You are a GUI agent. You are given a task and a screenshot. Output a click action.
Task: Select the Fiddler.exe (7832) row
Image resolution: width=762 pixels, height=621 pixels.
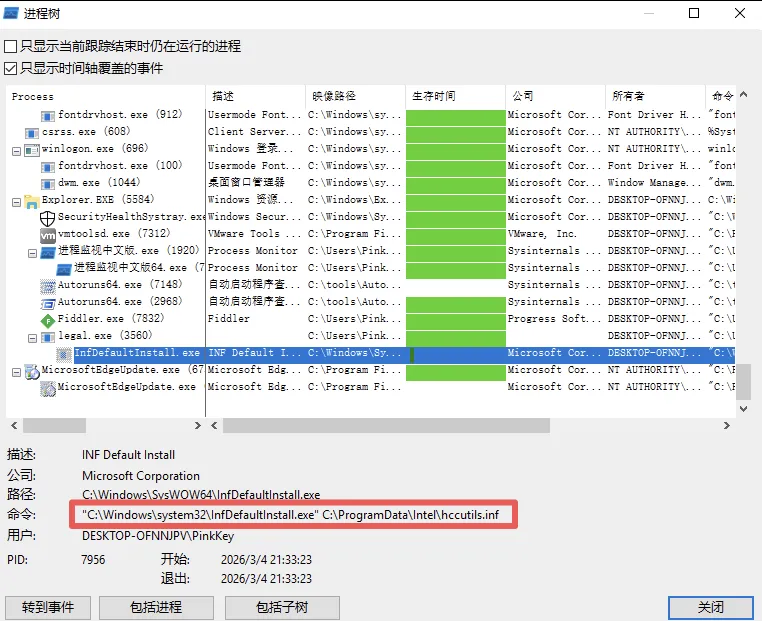[x=111, y=319]
